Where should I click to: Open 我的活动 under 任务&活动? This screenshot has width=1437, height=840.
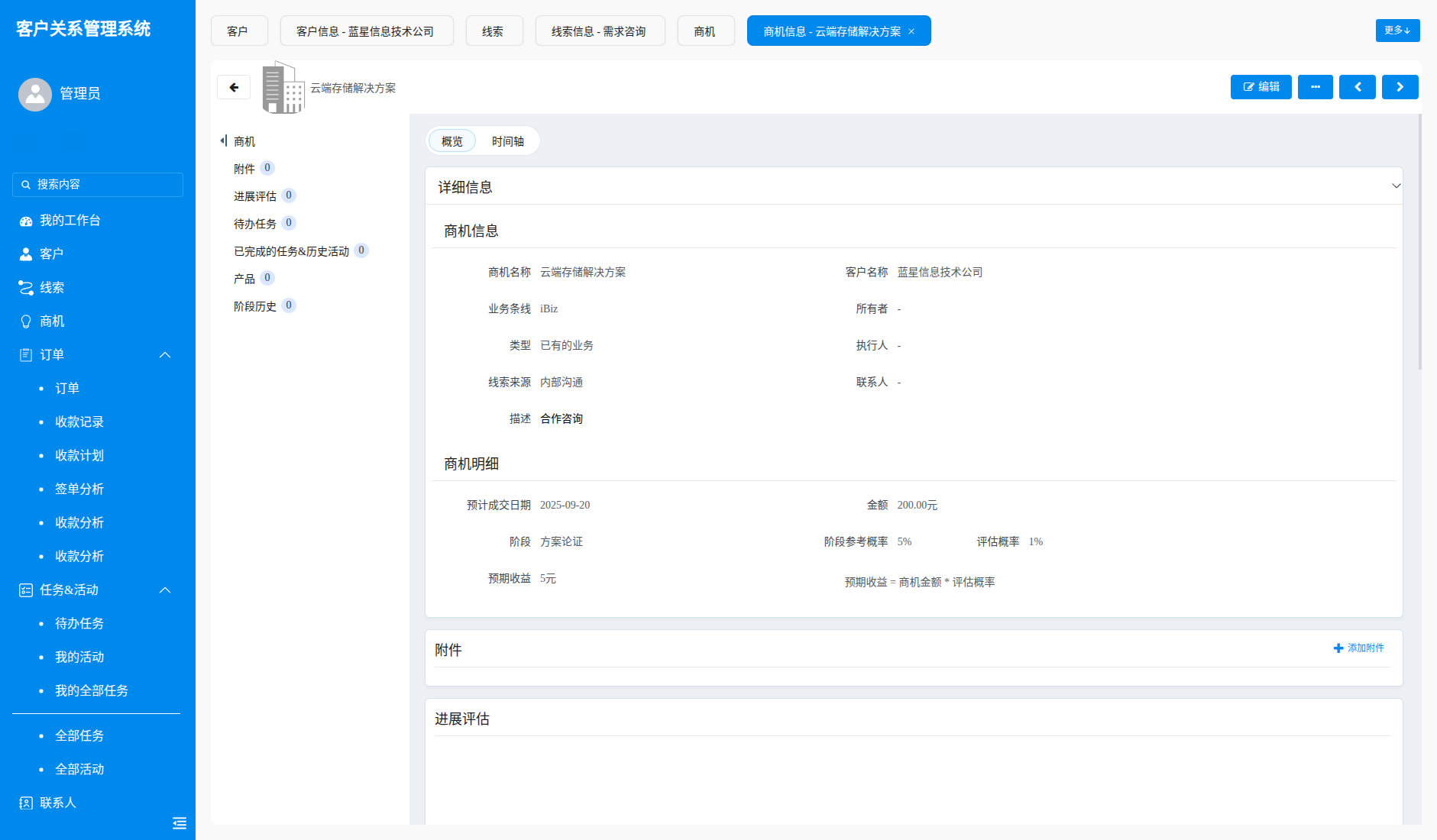(x=79, y=657)
